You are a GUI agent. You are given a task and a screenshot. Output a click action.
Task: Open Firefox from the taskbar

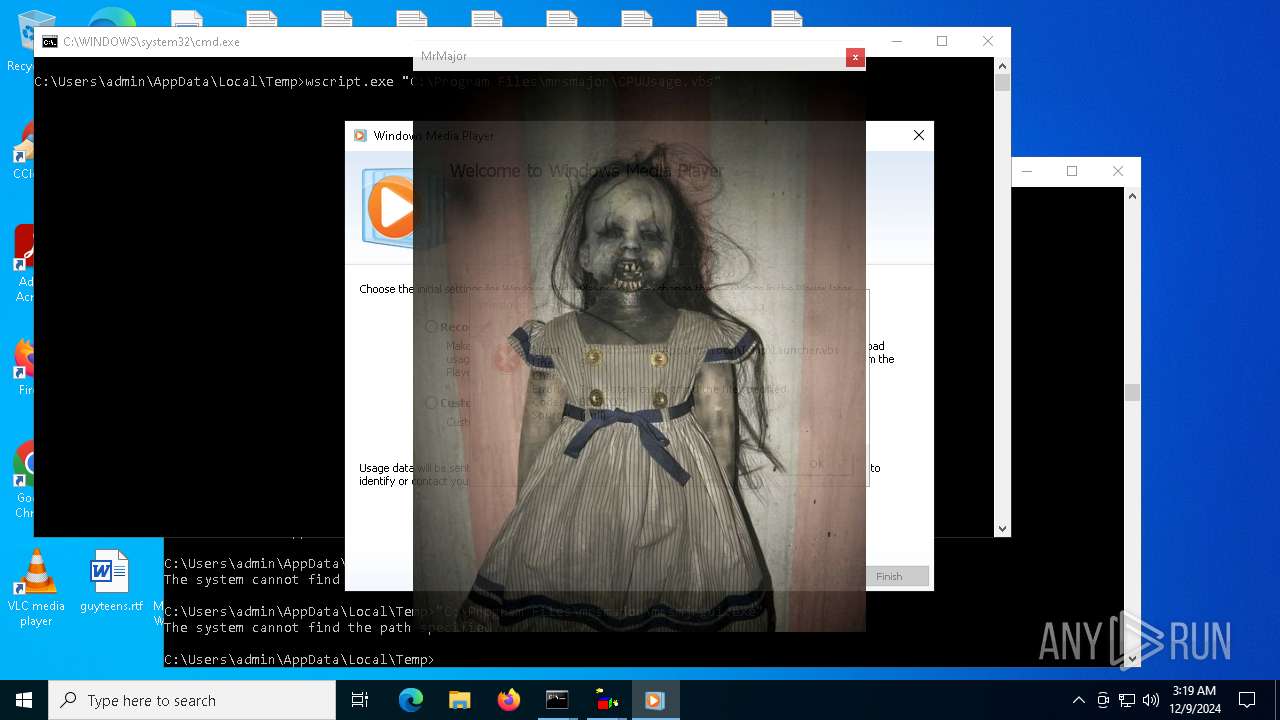[x=509, y=700]
